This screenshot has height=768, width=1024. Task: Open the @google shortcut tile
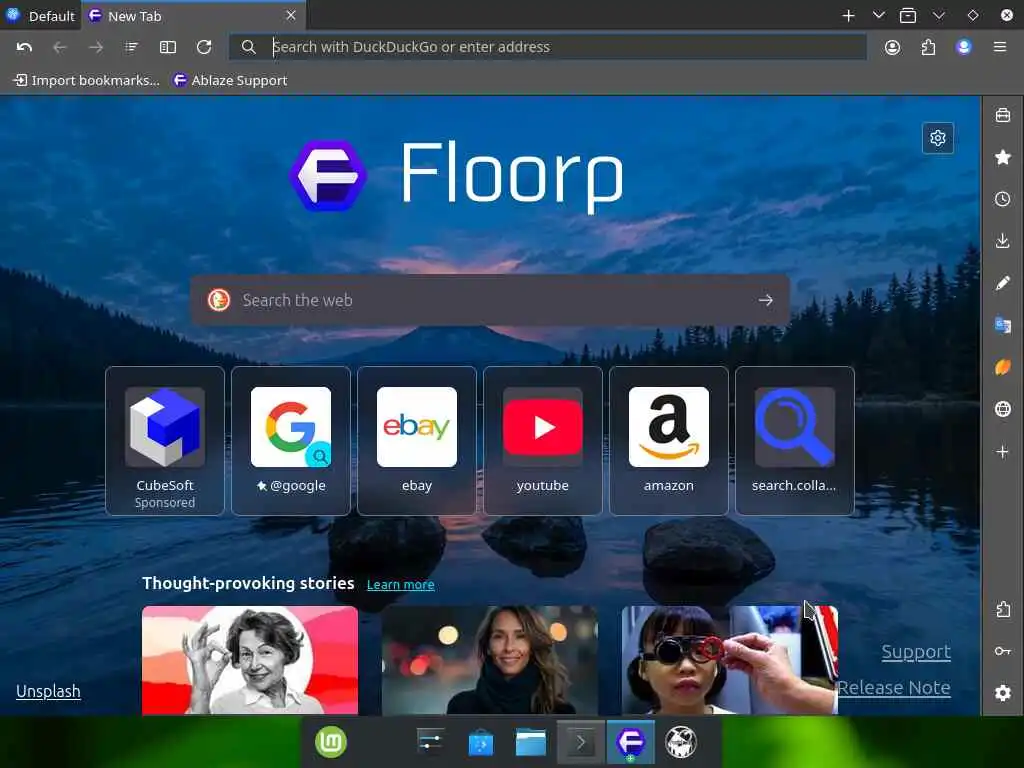point(291,441)
